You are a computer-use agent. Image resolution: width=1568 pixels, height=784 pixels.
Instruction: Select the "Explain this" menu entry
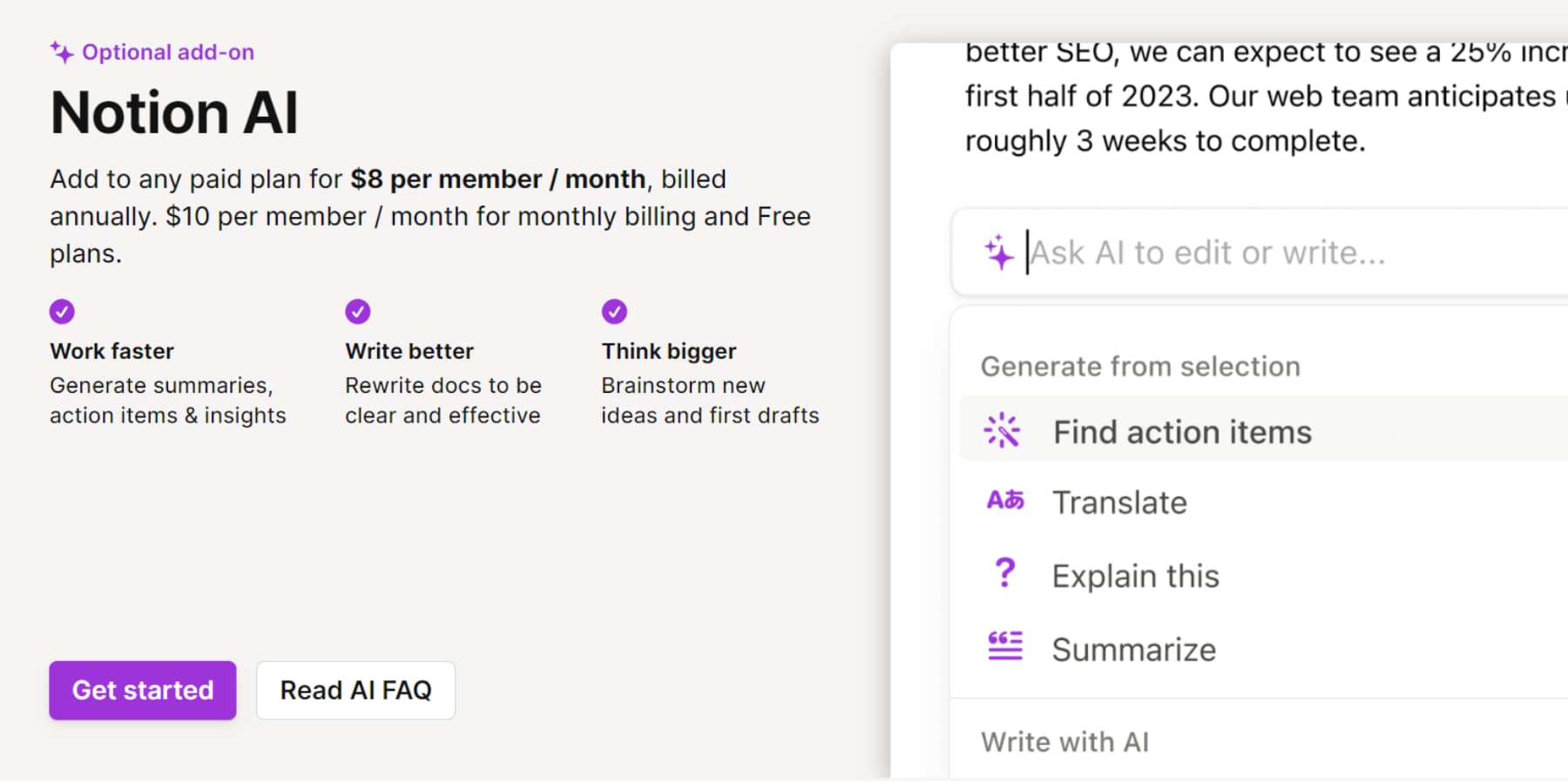1135,575
